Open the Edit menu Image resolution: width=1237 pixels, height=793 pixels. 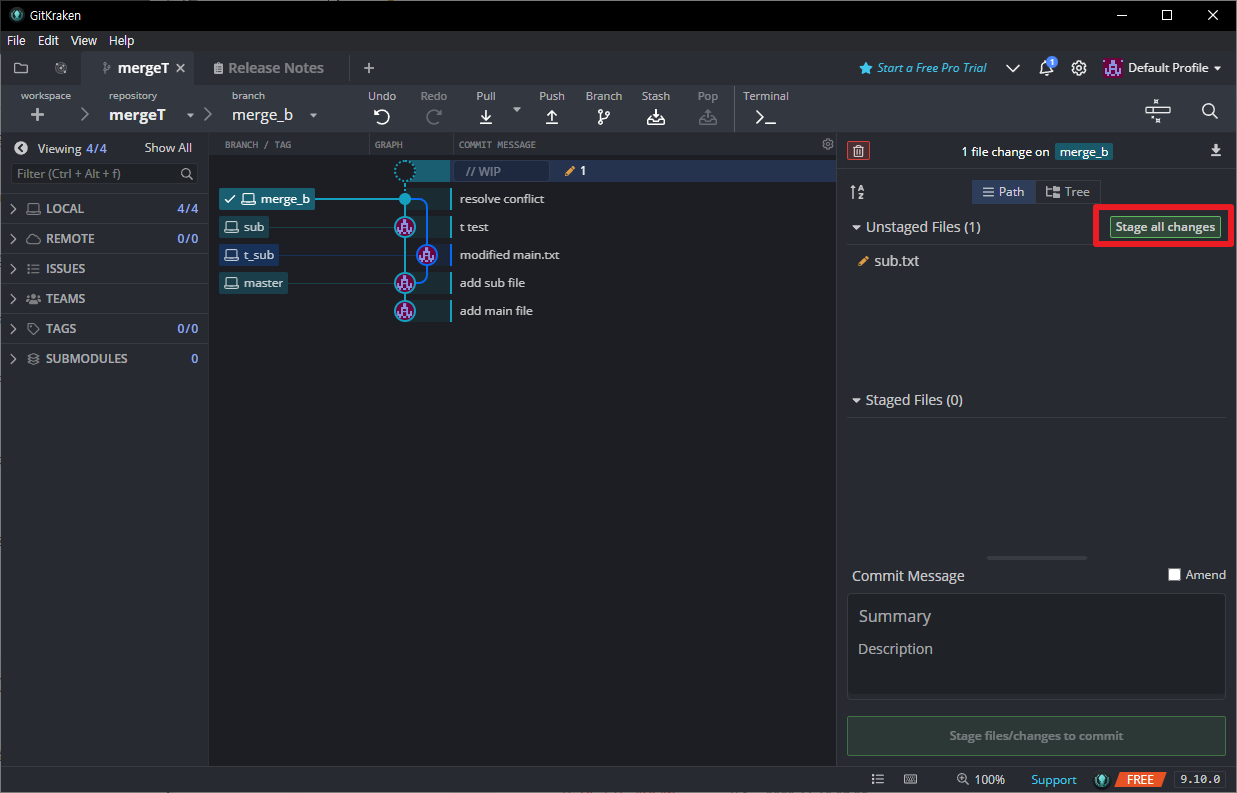48,41
